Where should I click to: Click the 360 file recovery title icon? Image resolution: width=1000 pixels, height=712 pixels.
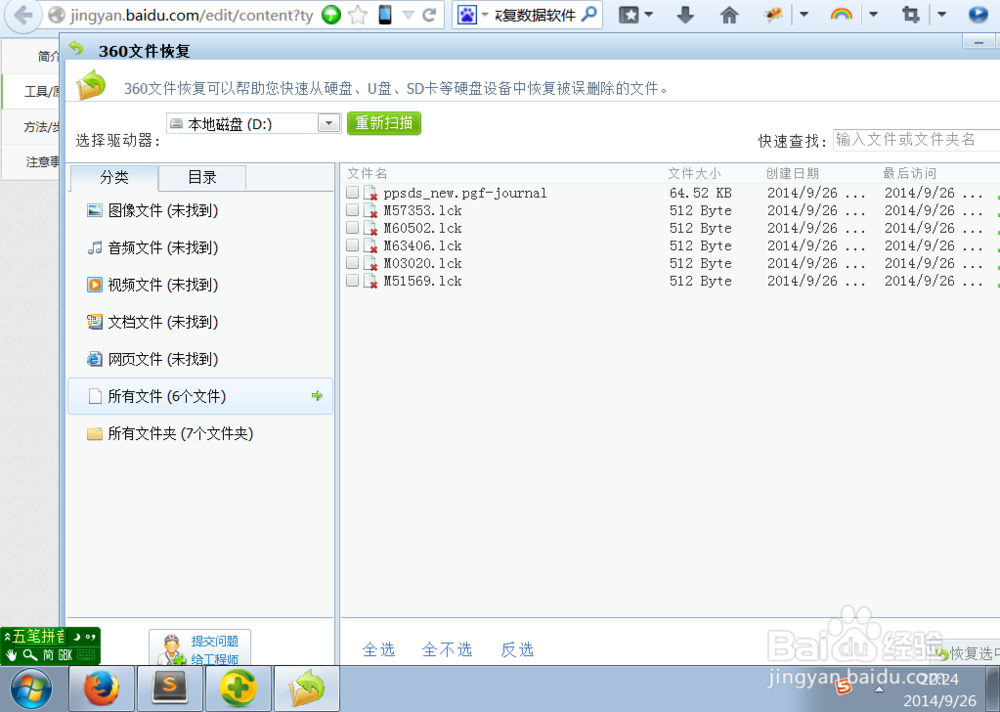77,48
